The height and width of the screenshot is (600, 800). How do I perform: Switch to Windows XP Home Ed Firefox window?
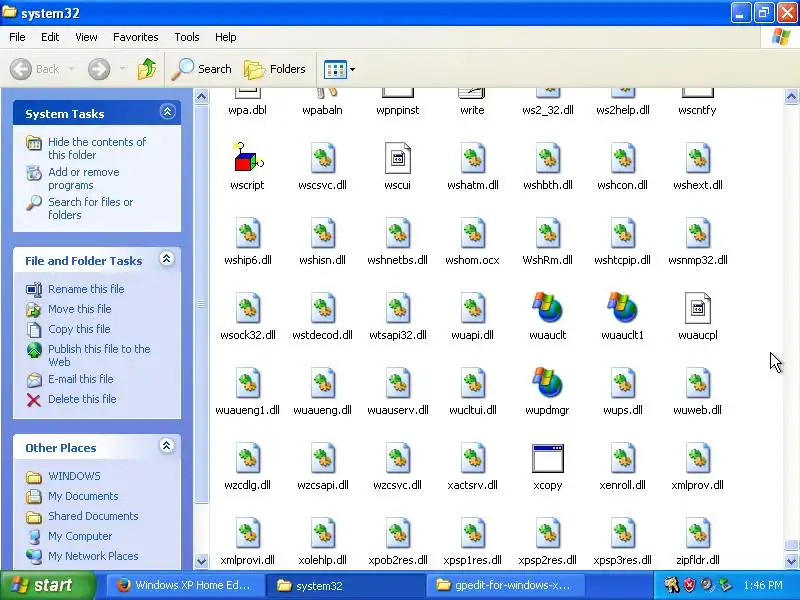[185, 585]
